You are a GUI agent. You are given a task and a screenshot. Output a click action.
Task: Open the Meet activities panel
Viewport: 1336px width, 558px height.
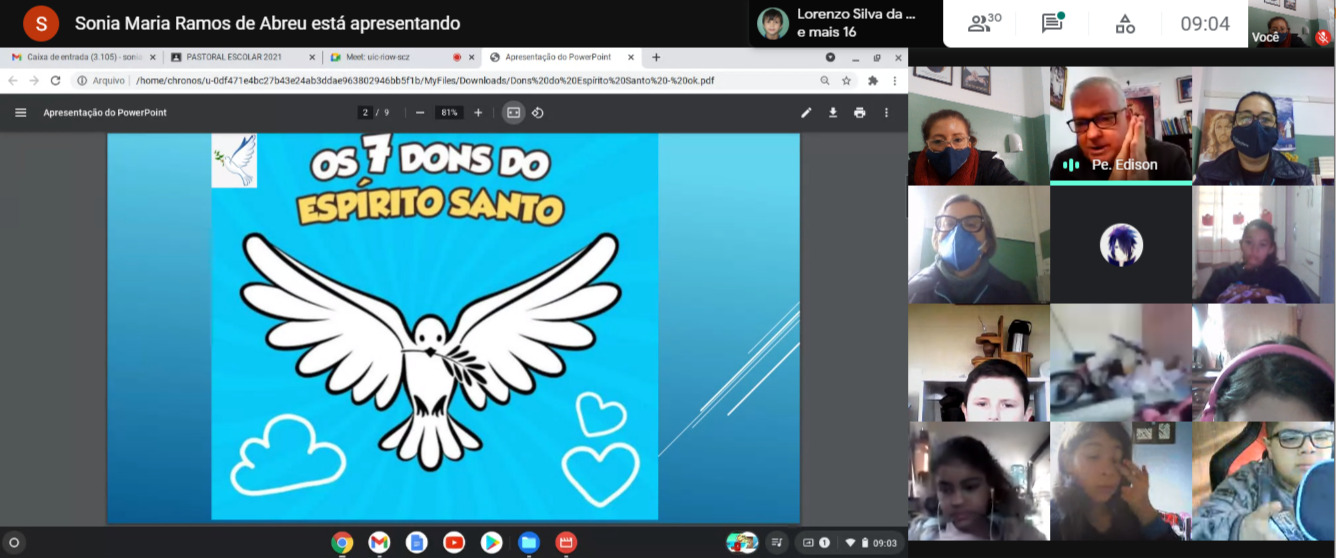click(1125, 24)
